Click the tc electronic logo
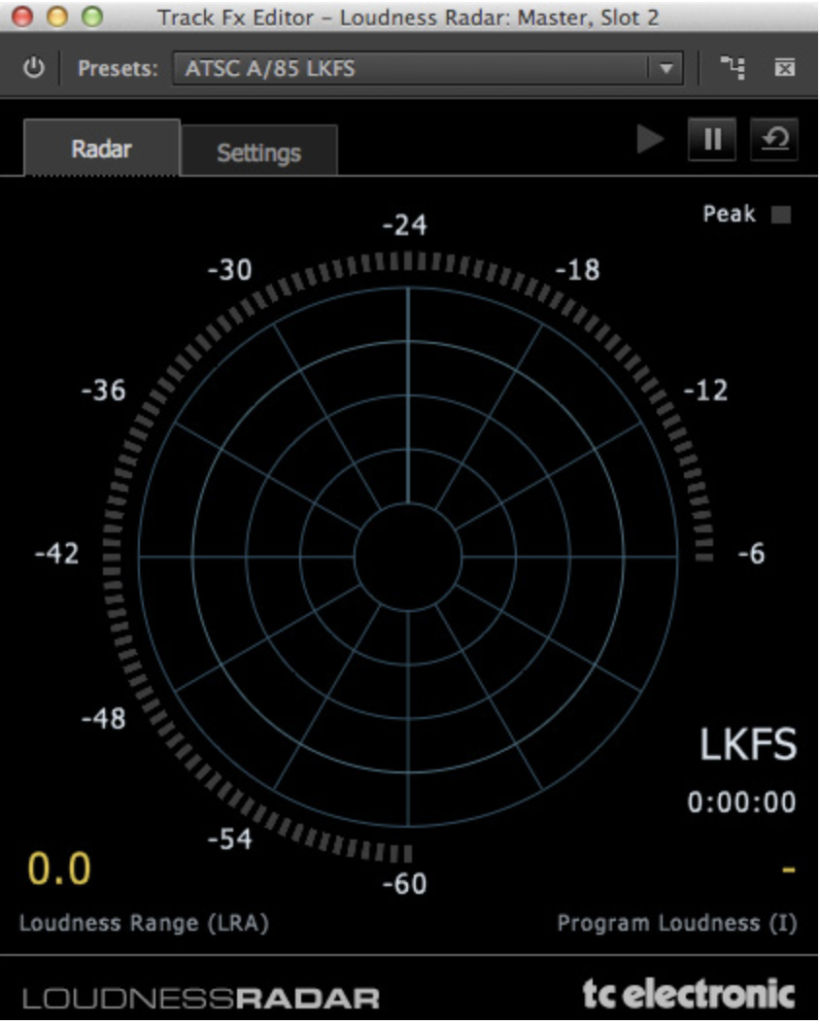 coord(689,994)
